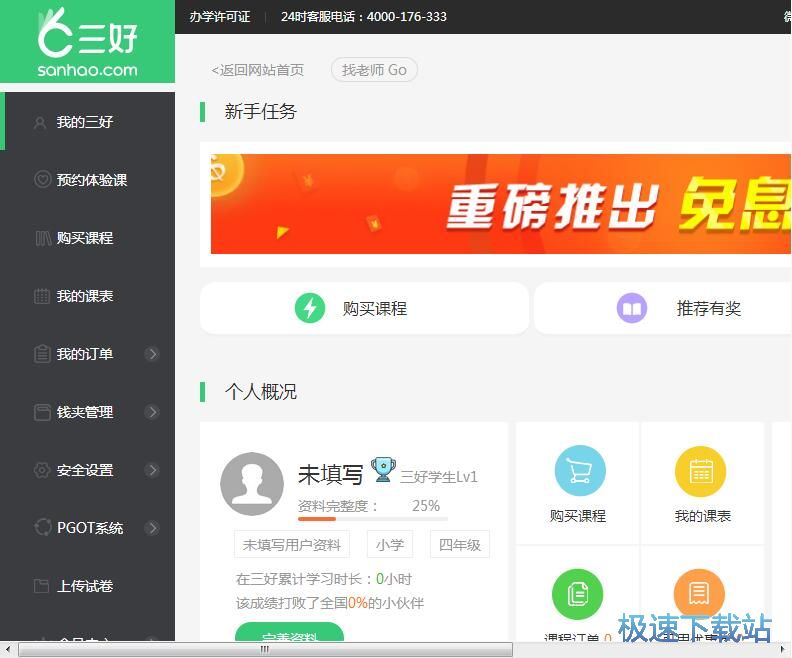The width and height of the screenshot is (792, 658).
Task: Click the 购买课程 task card
Action: [364, 308]
